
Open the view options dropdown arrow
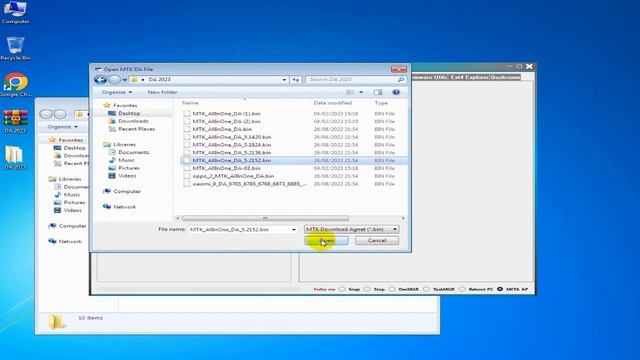(x=361, y=92)
